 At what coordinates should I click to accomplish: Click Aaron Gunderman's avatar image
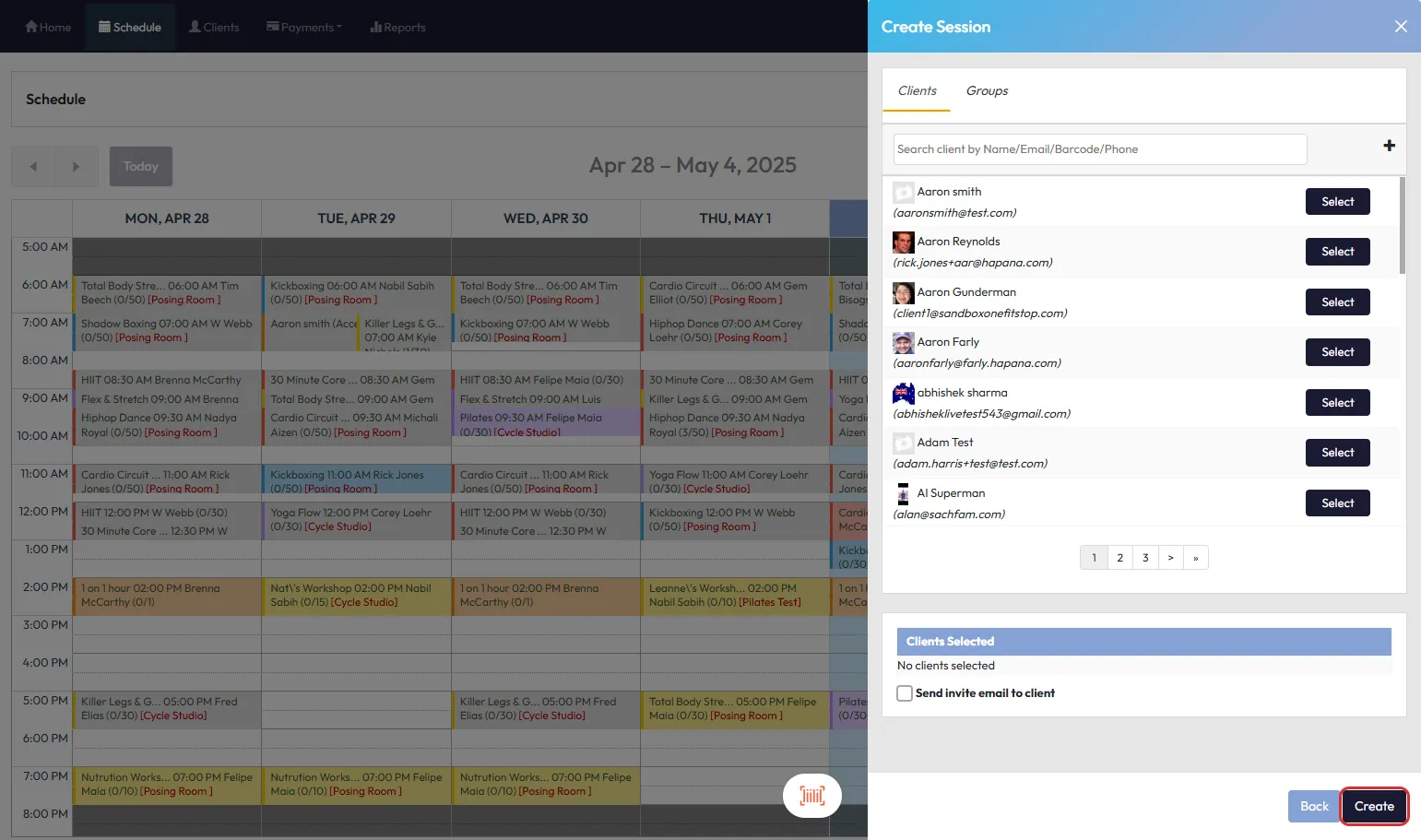point(903,293)
